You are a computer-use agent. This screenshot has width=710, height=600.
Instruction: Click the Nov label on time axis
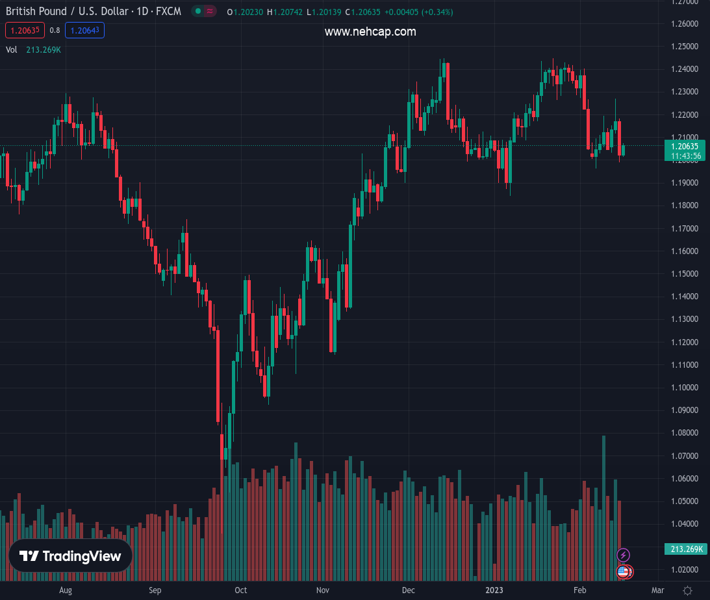(322, 590)
